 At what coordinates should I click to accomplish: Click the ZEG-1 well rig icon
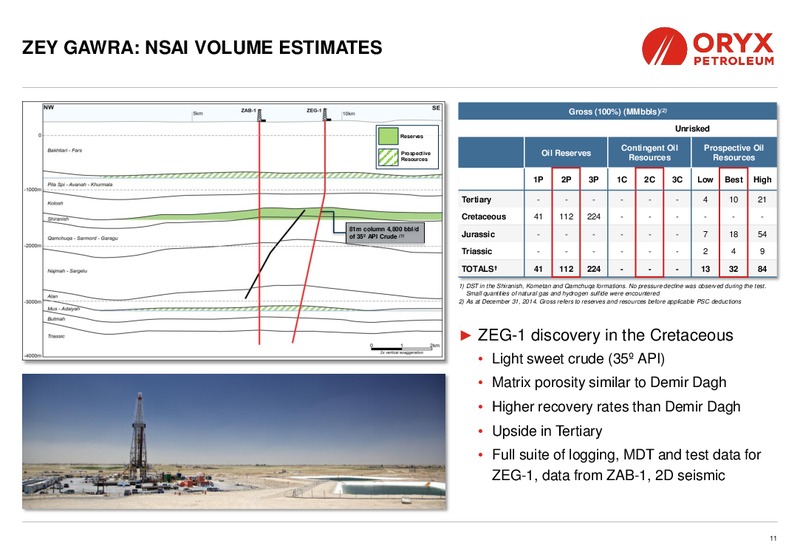(326, 115)
